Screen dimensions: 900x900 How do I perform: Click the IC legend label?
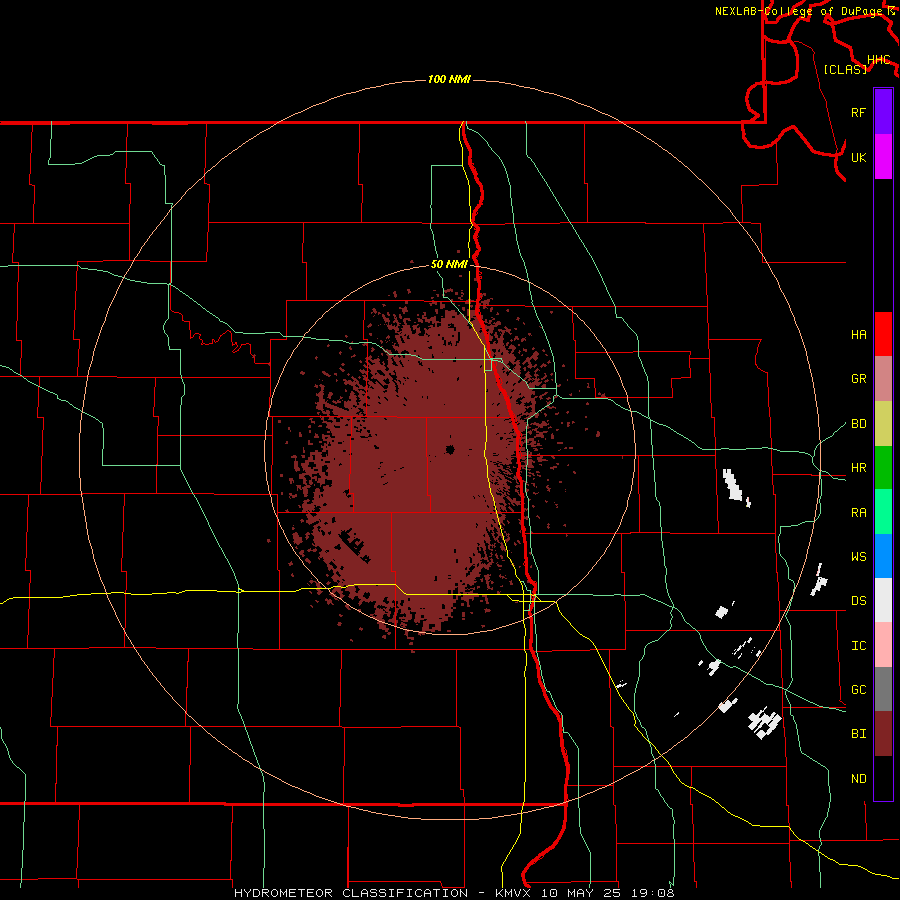coord(858,646)
